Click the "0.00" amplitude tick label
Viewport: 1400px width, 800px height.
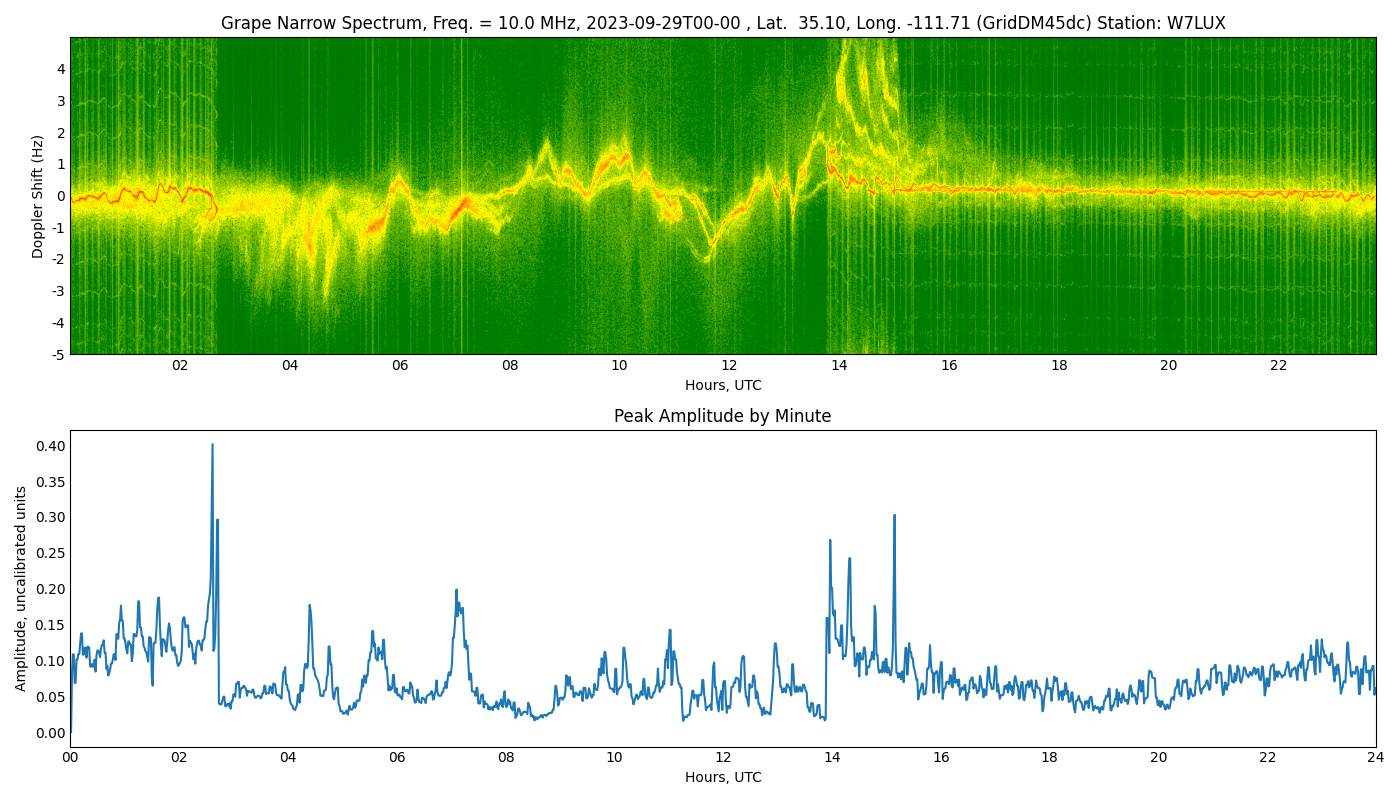pos(52,733)
